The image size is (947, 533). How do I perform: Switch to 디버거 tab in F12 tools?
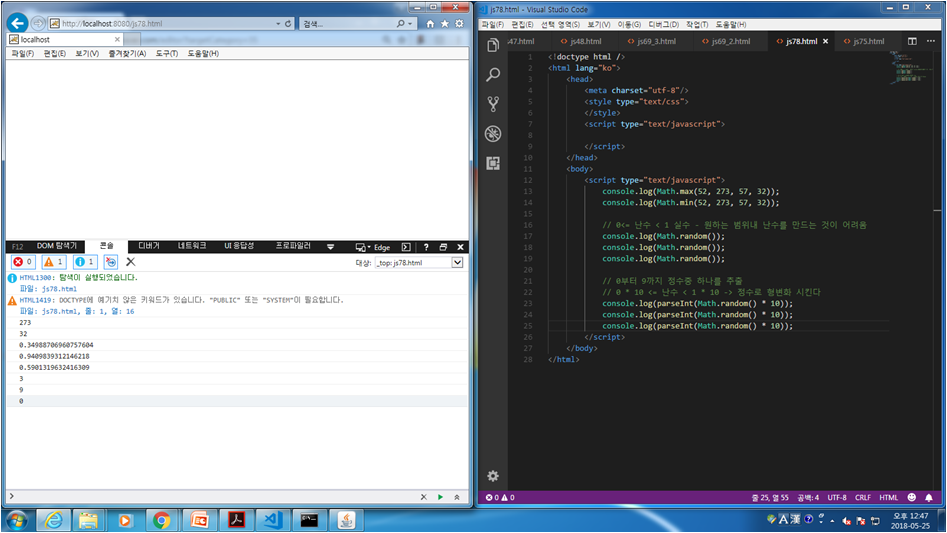(x=149, y=246)
